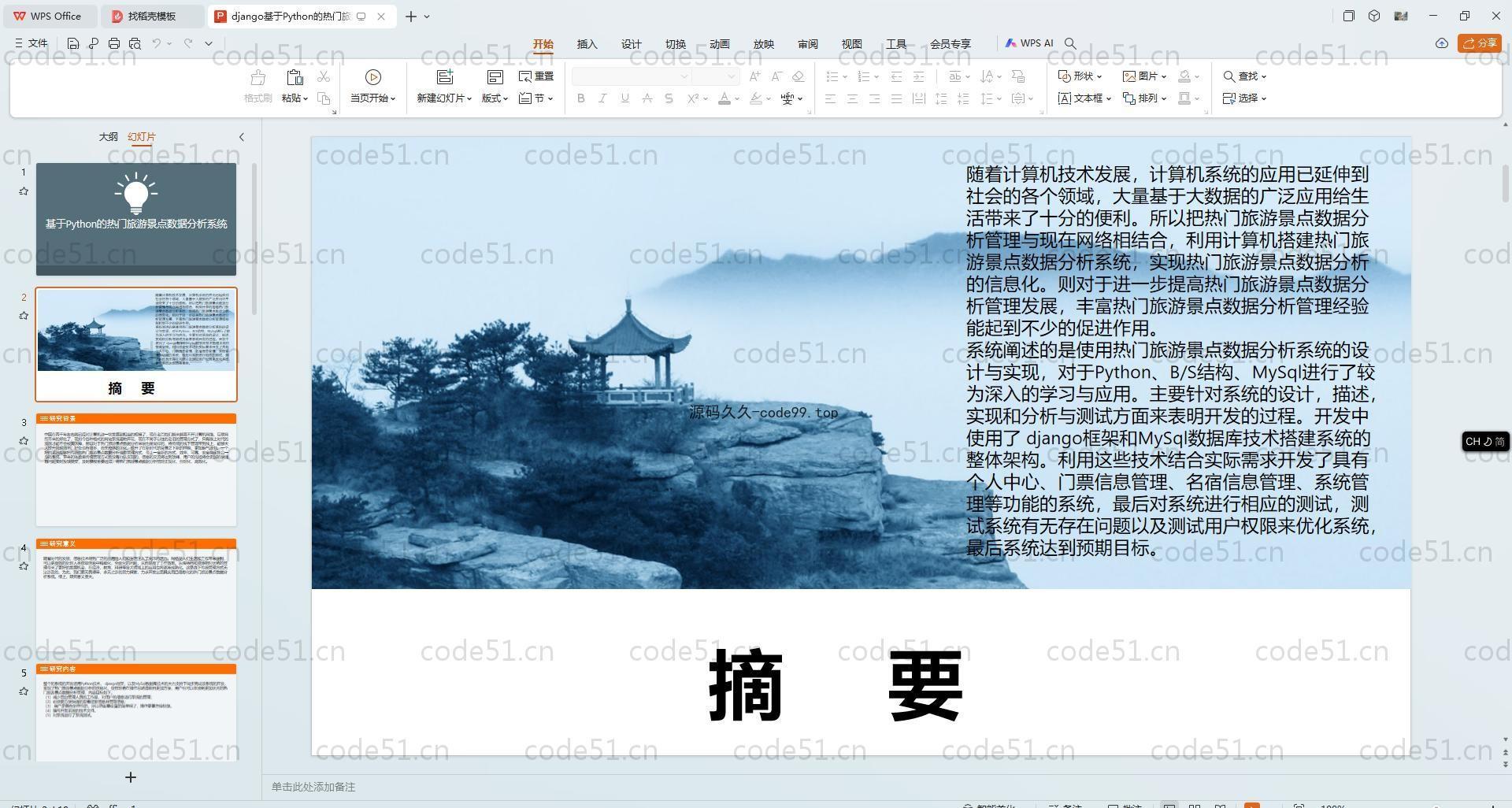Click the Format Painter (格式刷) icon
Screen dimensions: 1512x808
[258, 78]
